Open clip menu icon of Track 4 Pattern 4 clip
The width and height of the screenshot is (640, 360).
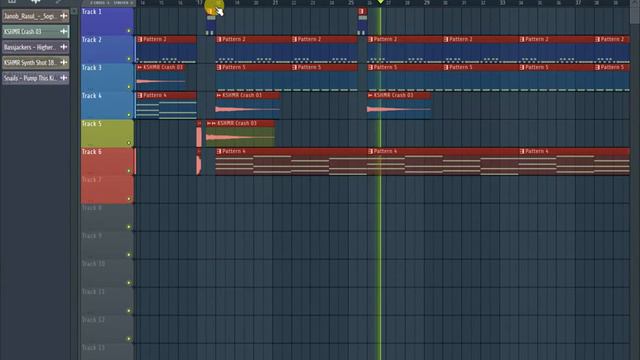140,95
